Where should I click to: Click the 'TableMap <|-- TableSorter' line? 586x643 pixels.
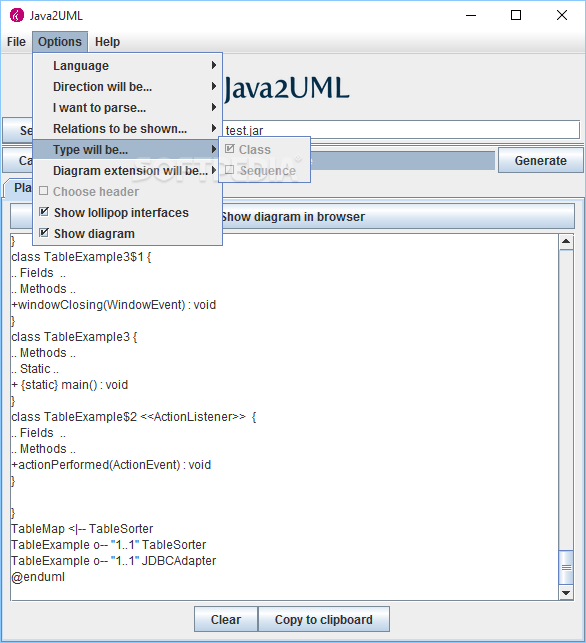click(82, 529)
